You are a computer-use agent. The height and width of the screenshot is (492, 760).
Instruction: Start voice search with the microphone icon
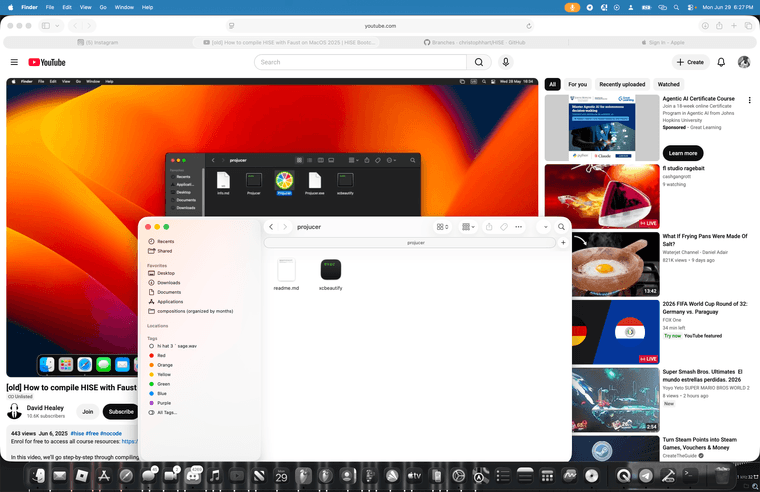506,62
